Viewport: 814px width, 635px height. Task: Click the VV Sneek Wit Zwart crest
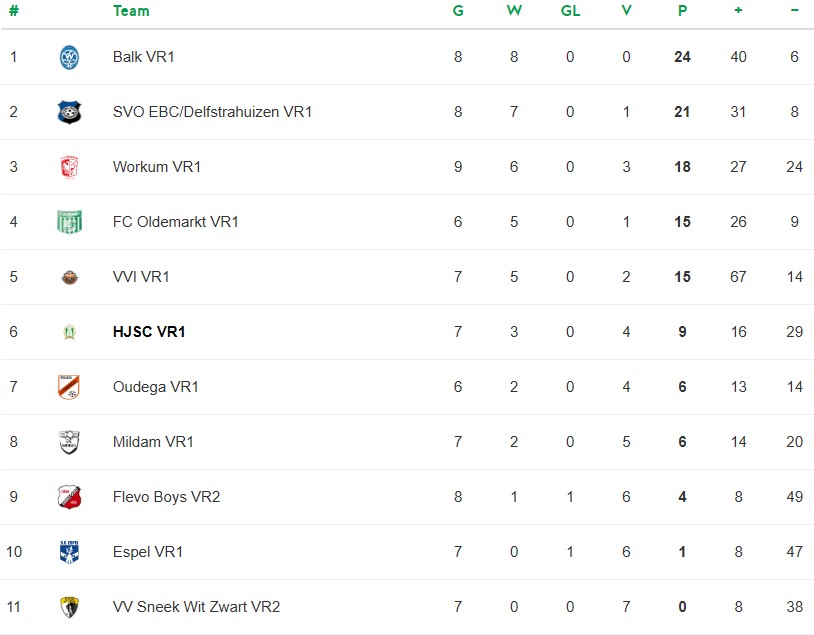click(x=69, y=607)
